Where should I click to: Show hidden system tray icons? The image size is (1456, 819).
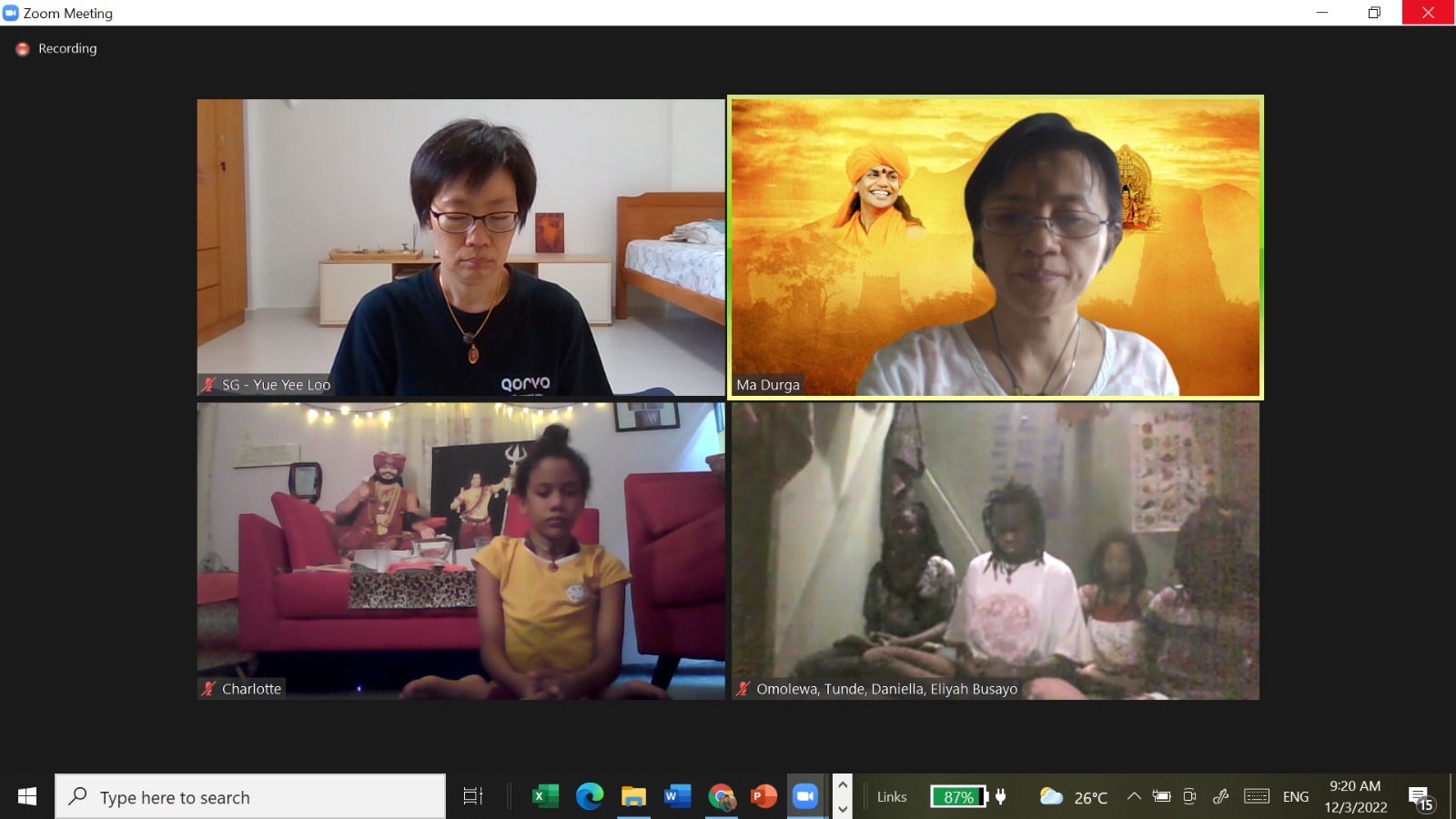pos(1134,796)
